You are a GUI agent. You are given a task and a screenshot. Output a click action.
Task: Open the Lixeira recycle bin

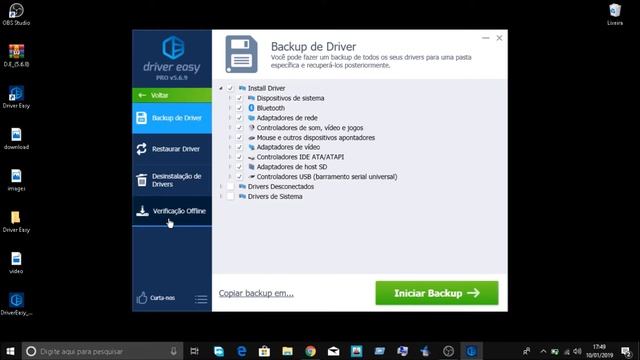point(615,14)
